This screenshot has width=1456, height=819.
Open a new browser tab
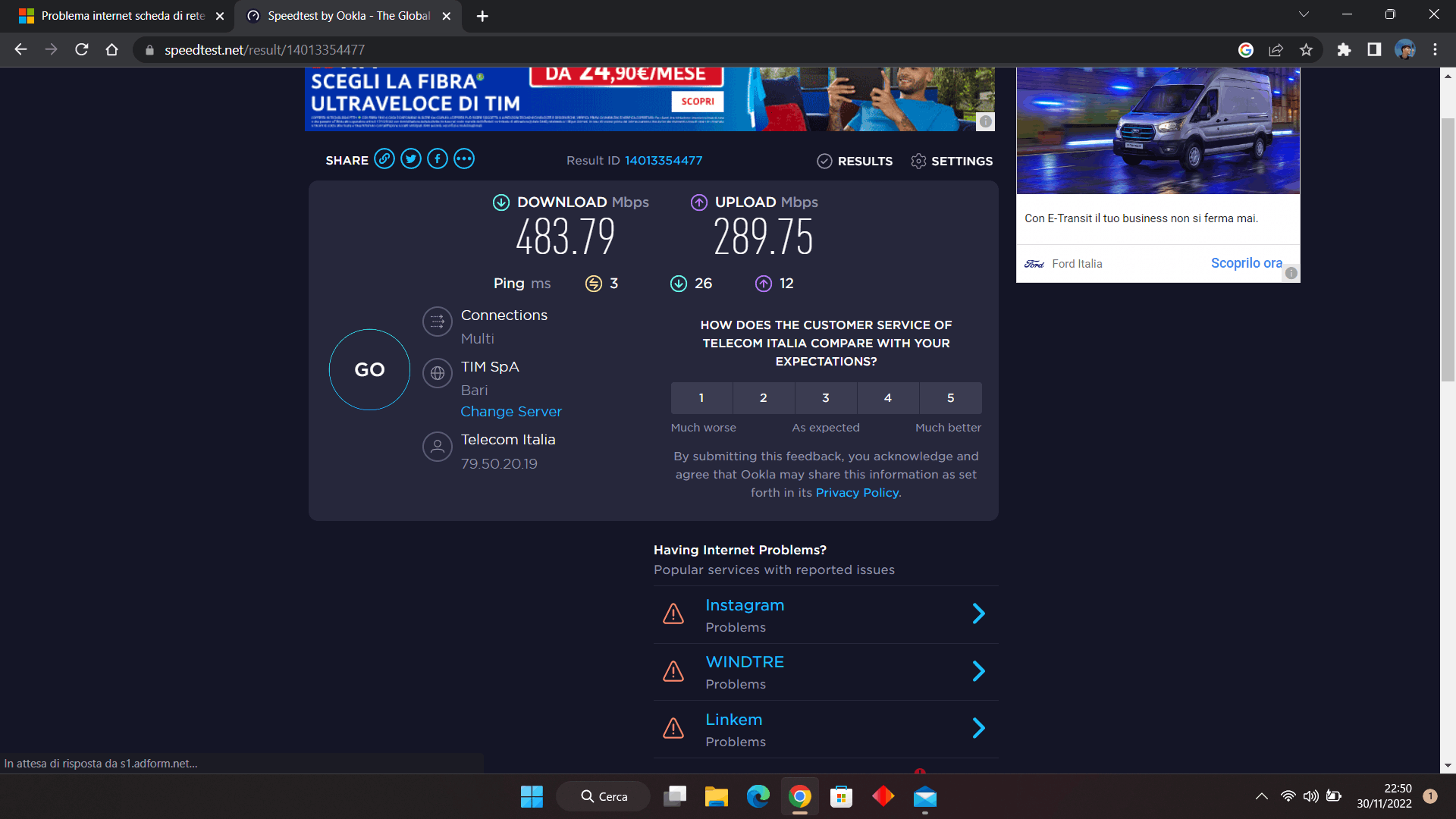point(482,16)
